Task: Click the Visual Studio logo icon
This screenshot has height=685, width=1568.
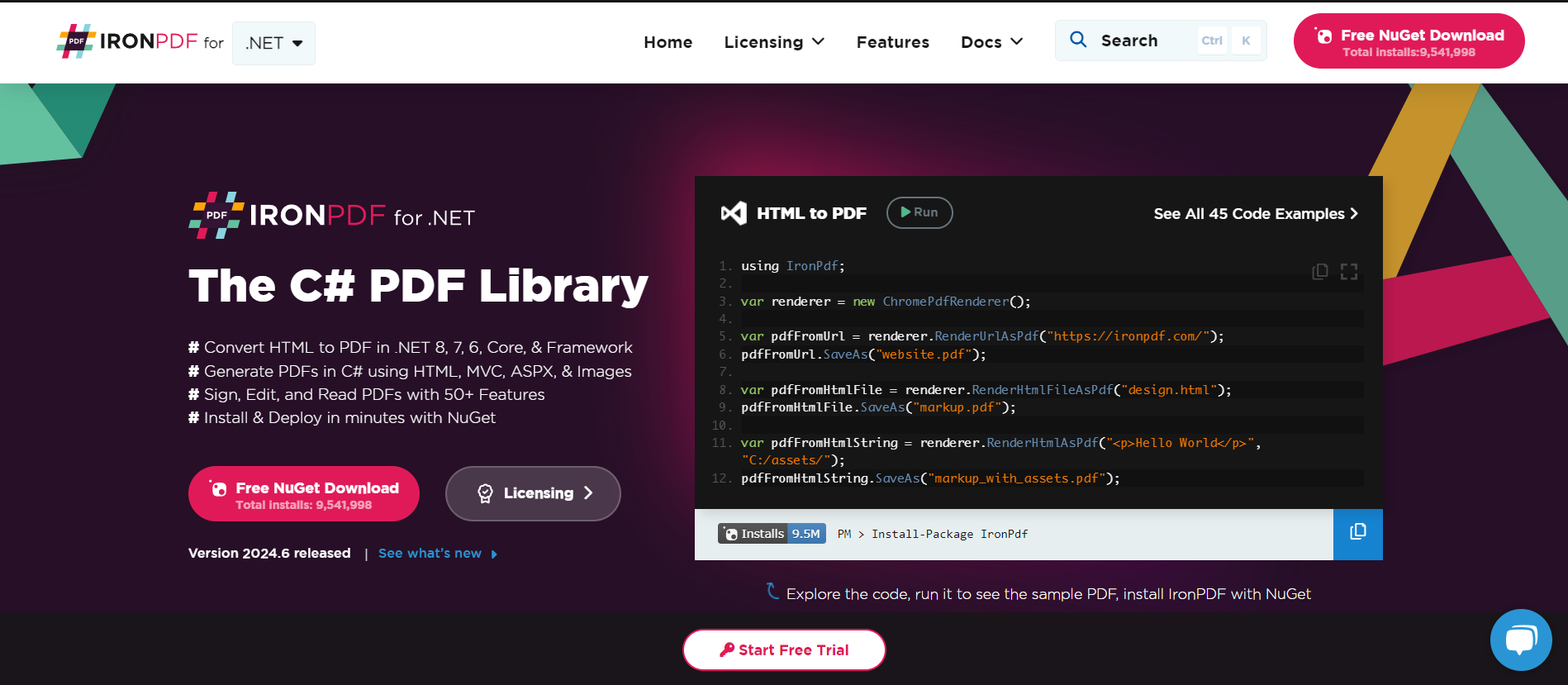Action: coord(734,213)
